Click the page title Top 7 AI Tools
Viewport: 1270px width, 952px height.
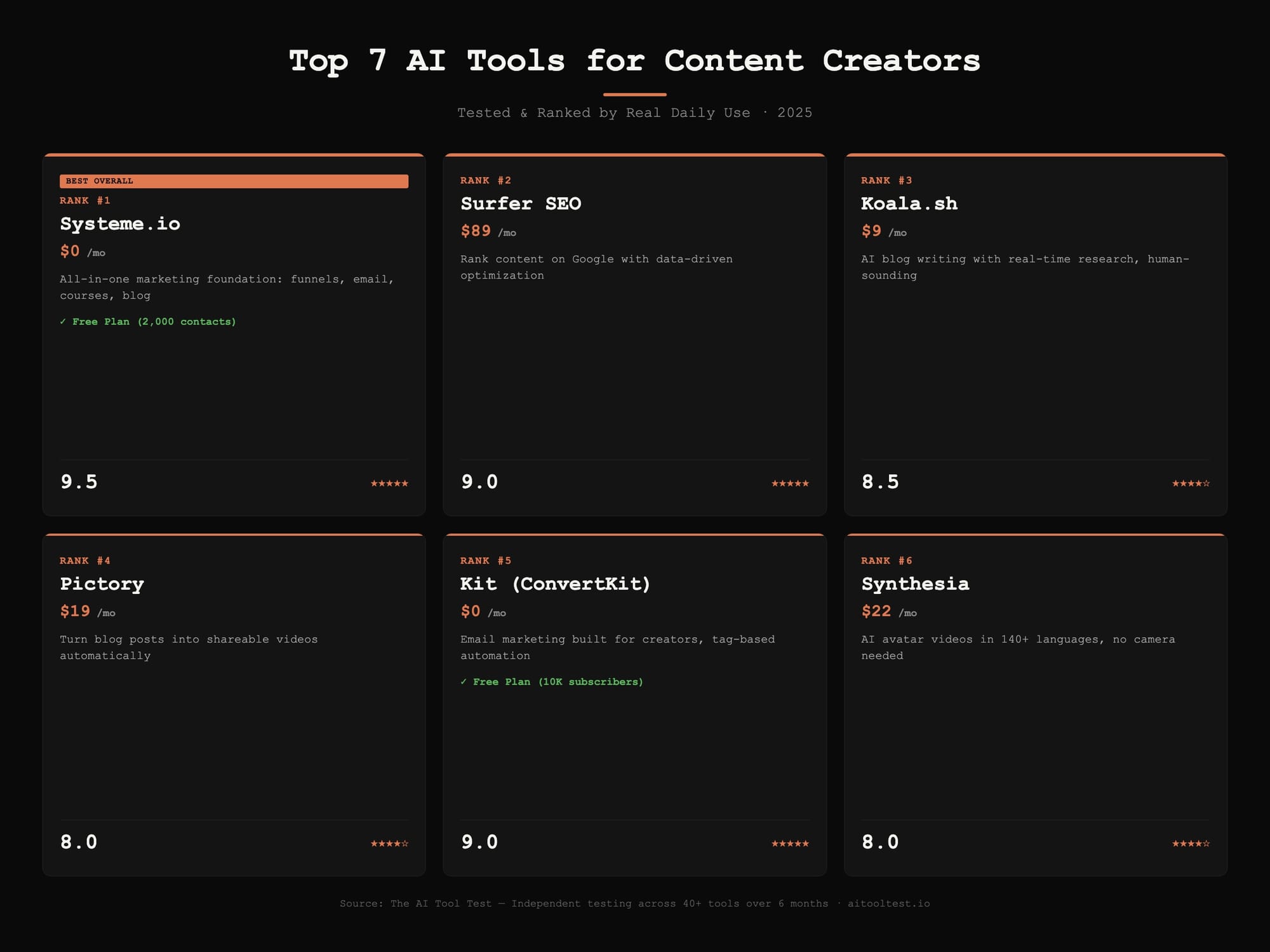coord(635,61)
